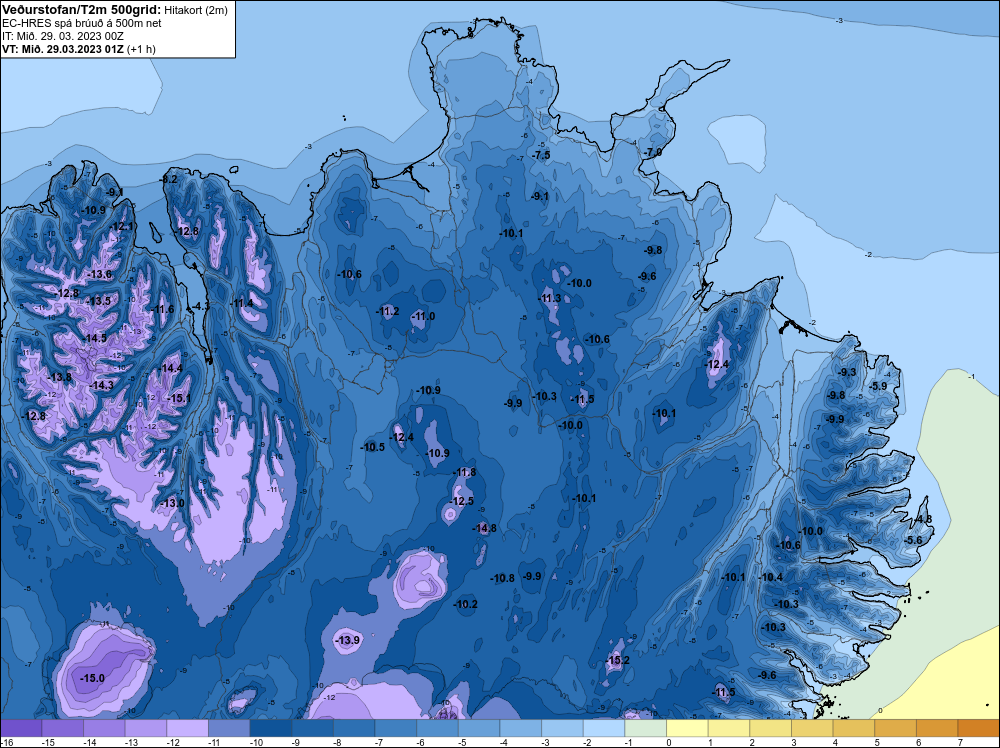Image resolution: width=1000 pixels, height=748 pixels.
Task: Click the -14.8 temperature label
Action: 485,528
